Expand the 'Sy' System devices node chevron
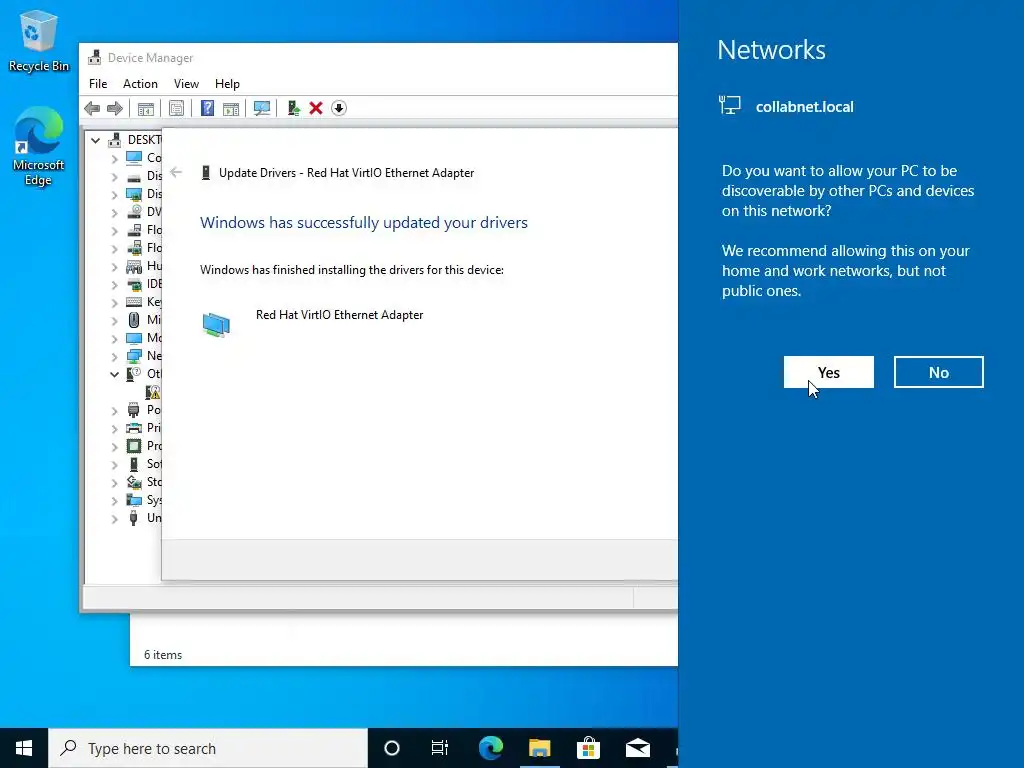 click(115, 501)
